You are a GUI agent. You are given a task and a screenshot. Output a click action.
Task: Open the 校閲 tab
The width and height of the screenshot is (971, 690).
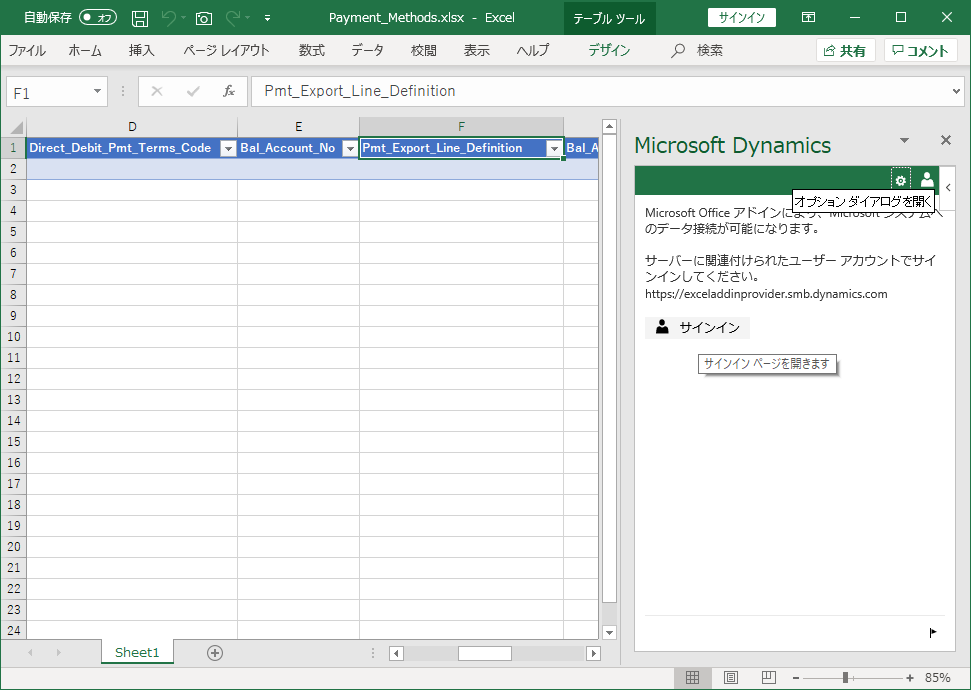click(424, 50)
